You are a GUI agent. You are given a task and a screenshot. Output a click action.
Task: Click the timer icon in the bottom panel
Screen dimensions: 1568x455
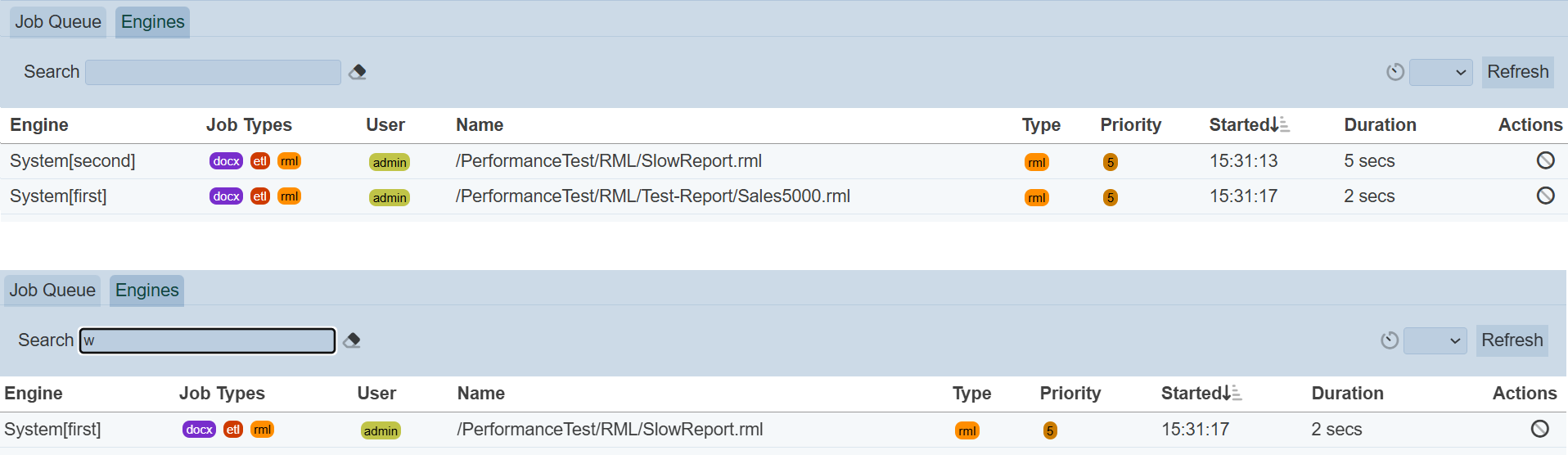coord(1390,340)
